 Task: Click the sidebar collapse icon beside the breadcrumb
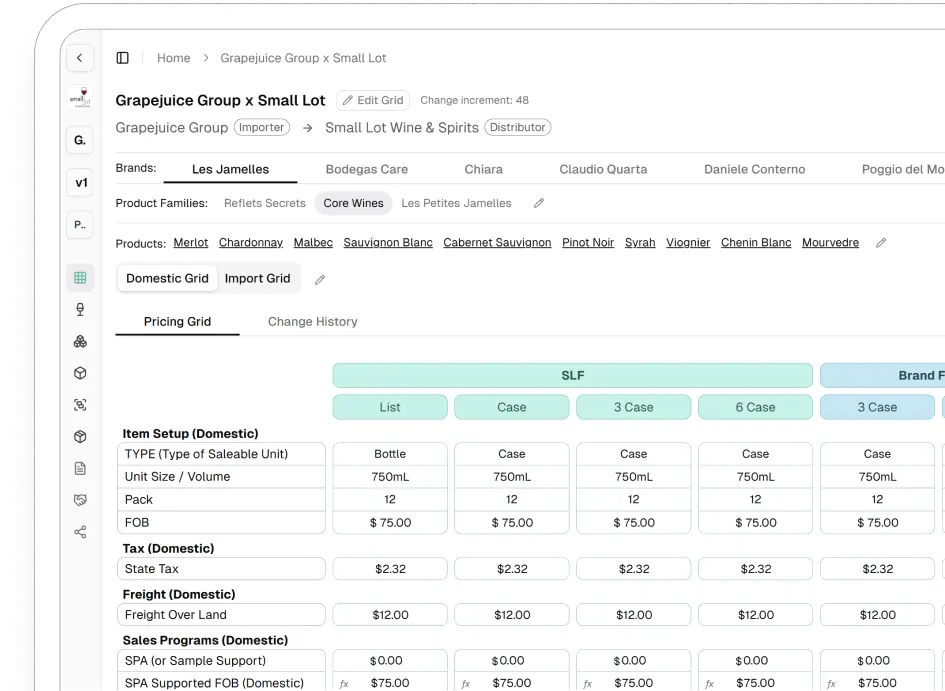122,57
